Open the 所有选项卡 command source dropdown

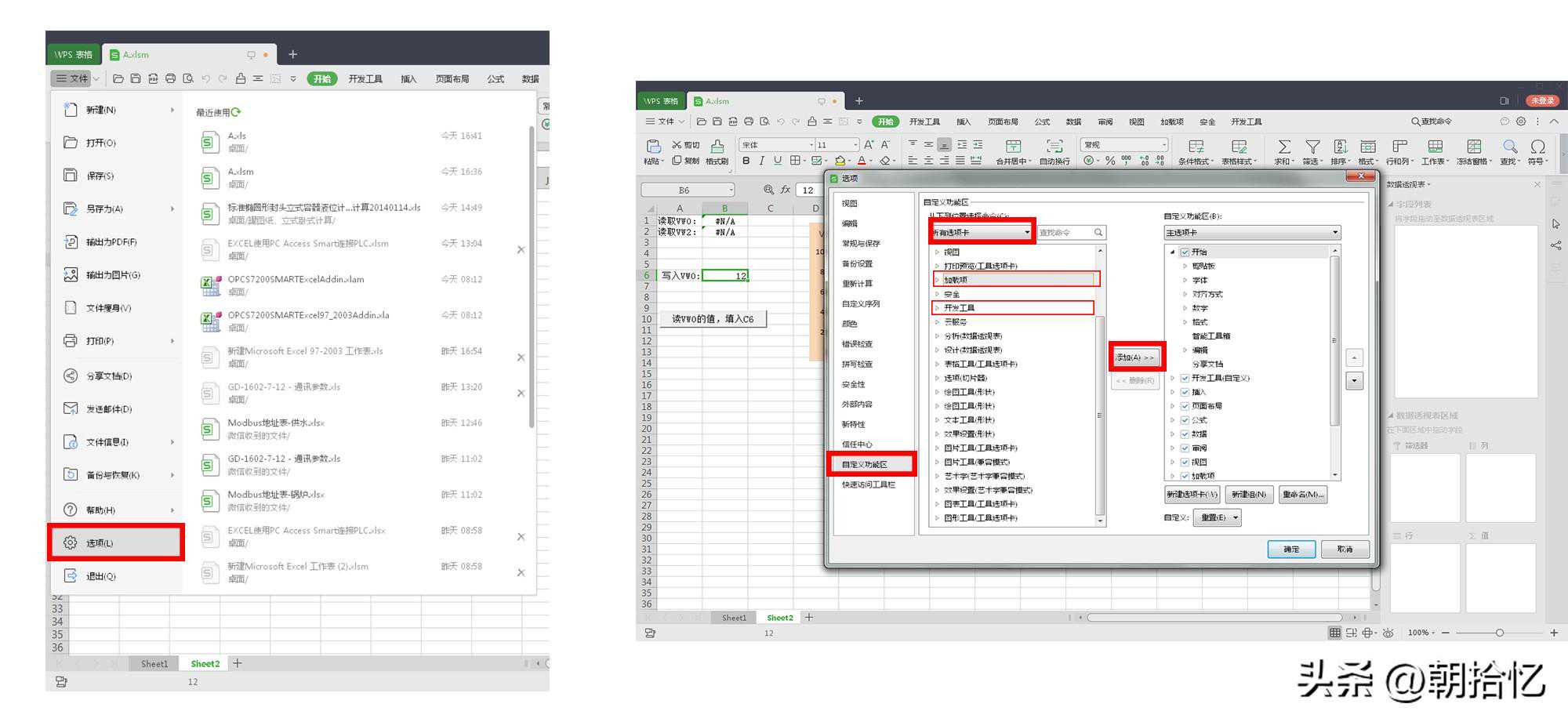[982, 233]
